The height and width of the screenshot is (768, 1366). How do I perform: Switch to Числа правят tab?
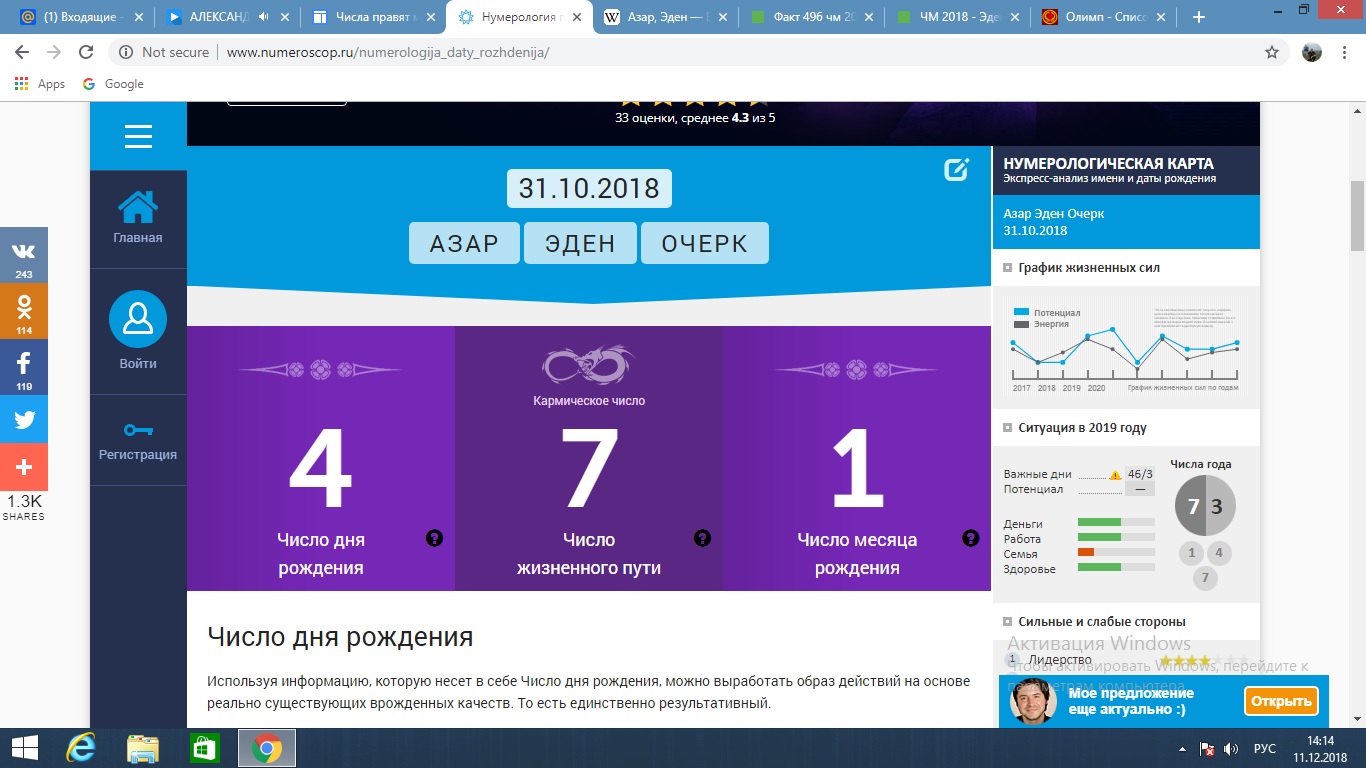pos(374,17)
